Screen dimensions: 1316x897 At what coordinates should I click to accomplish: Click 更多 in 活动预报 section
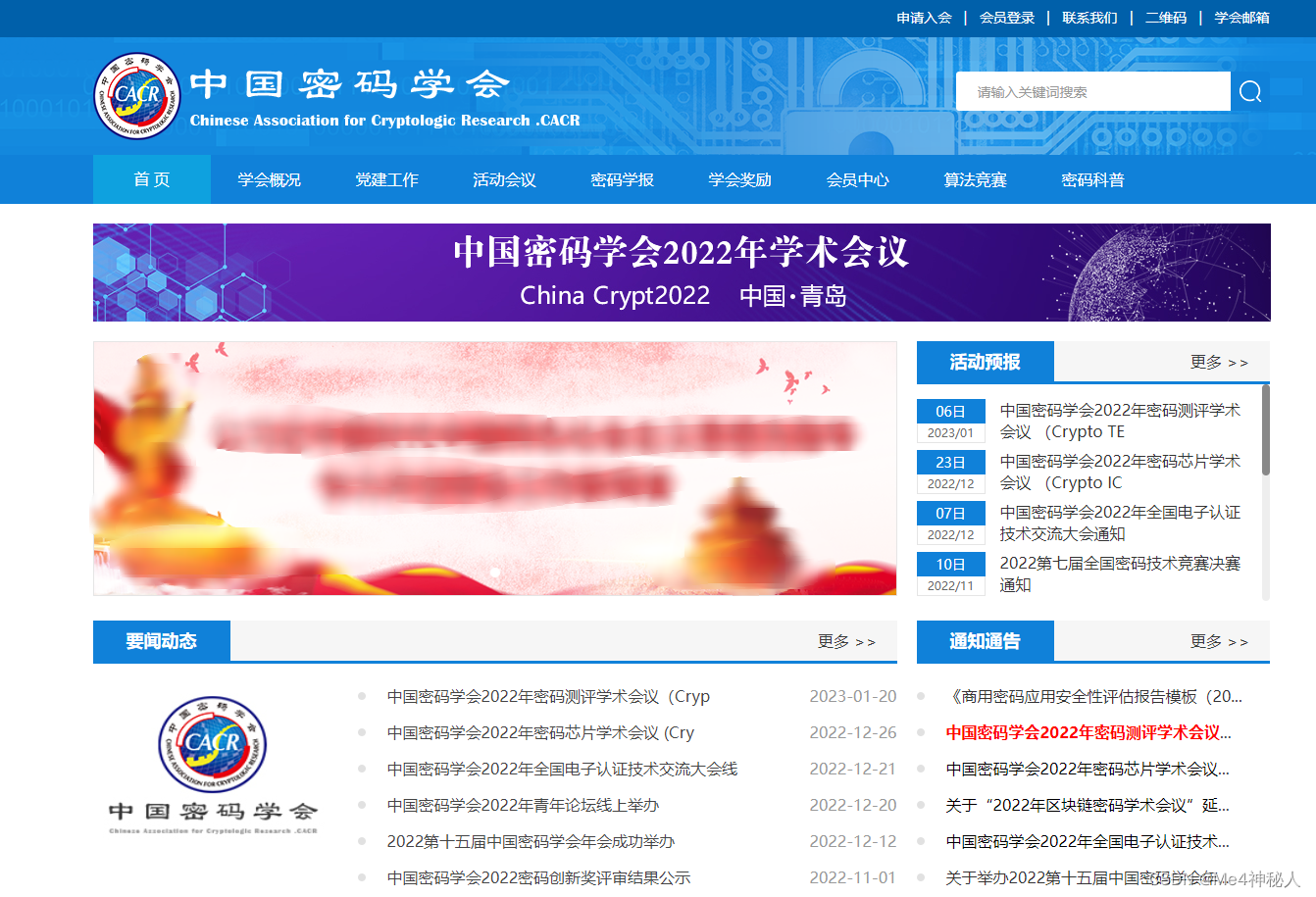click(x=1219, y=362)
